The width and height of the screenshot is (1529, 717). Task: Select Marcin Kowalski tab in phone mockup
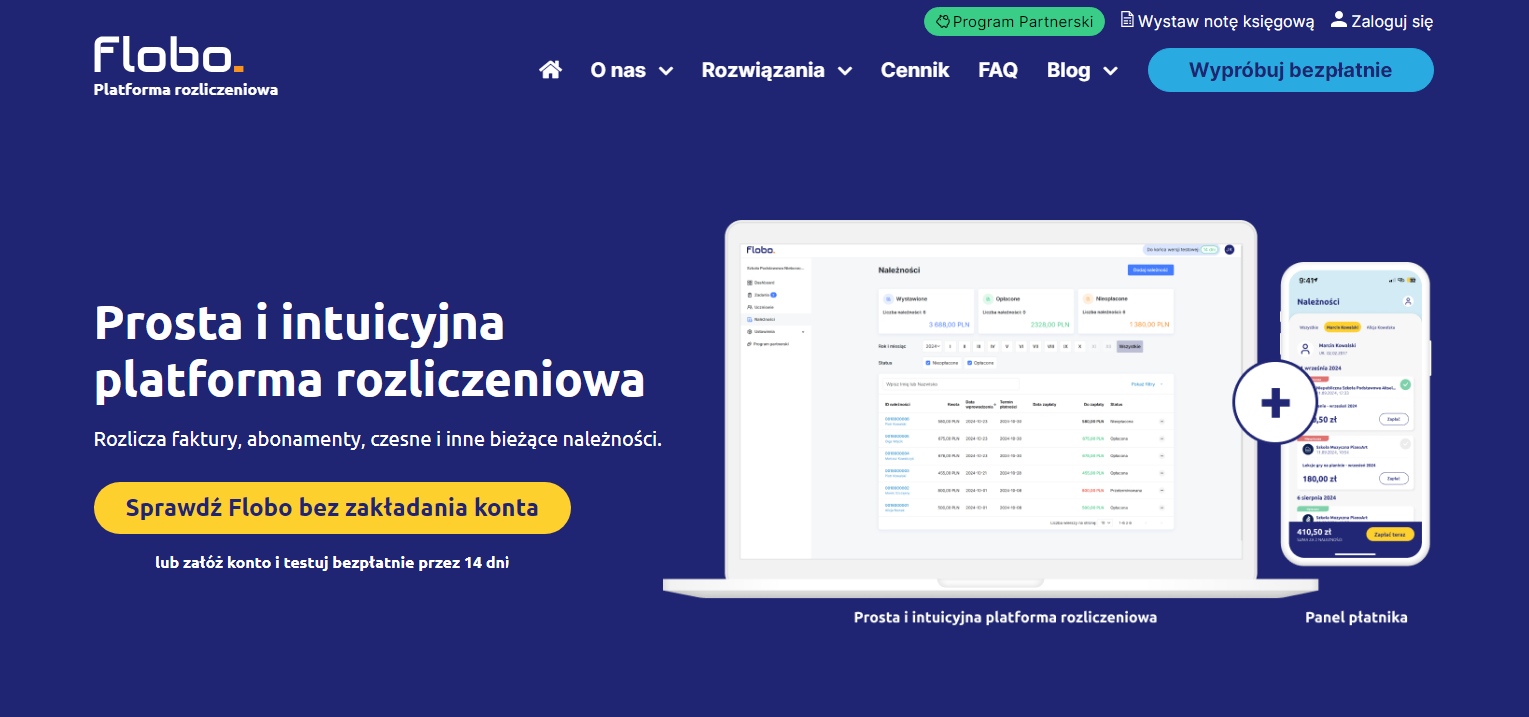tap(1343, 327)
